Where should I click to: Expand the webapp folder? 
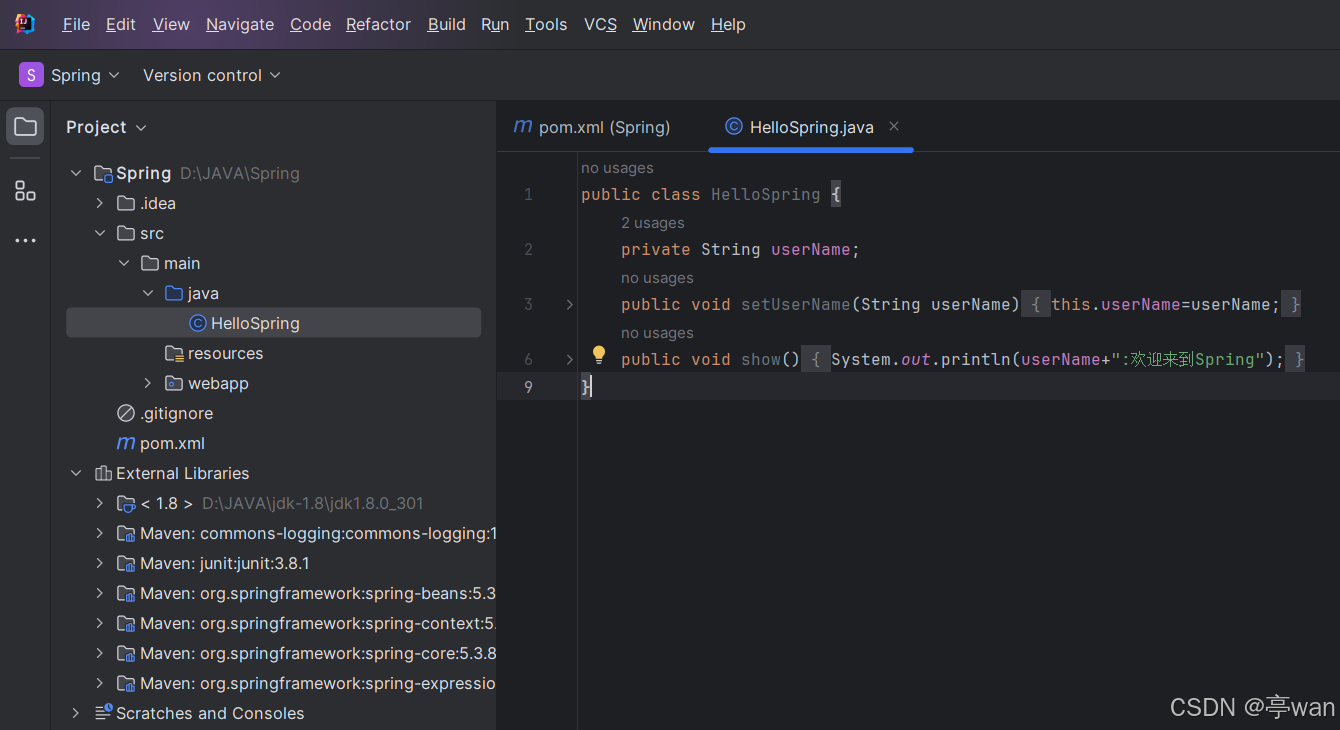(148, 383)
